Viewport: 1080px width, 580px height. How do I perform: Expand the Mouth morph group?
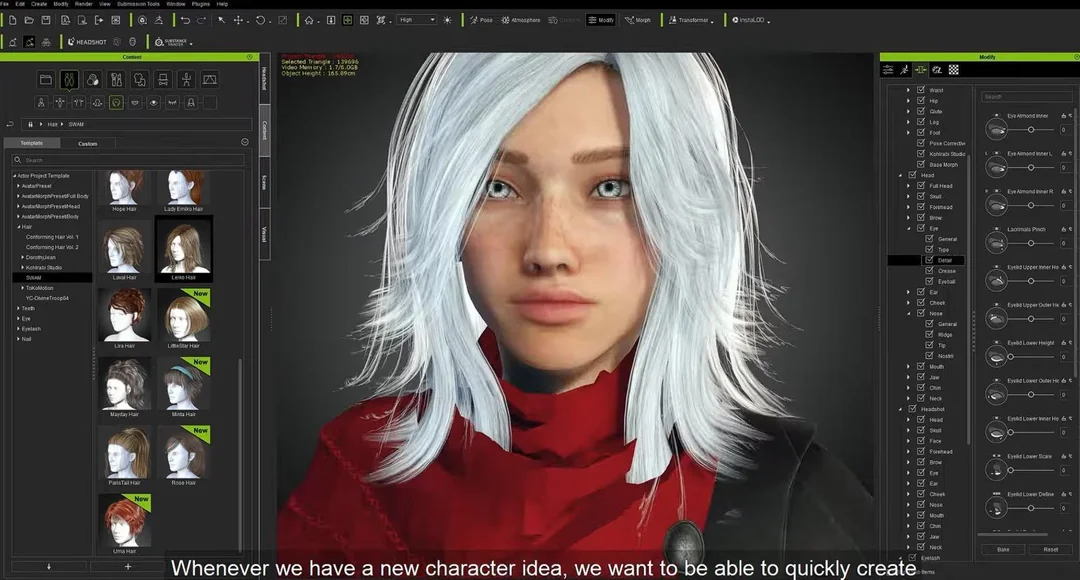pyautogui.click(x=908, y=366)
